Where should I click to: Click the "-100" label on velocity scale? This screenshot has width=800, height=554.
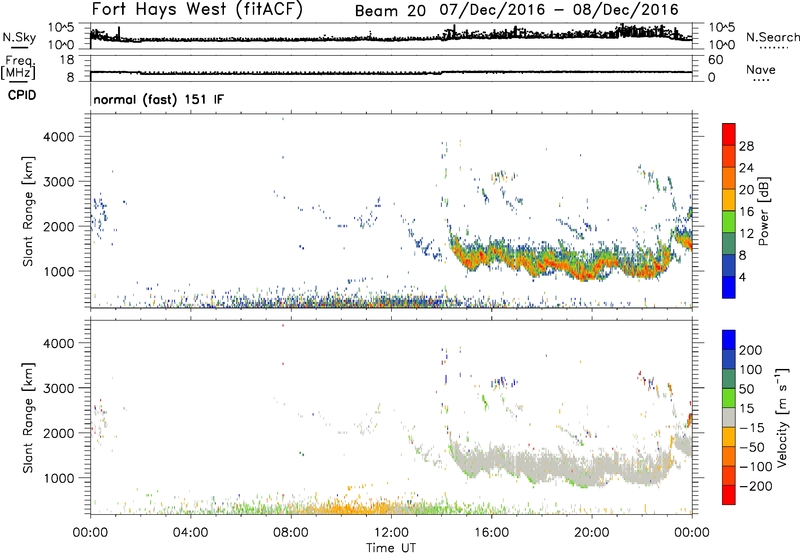[756, 466]
